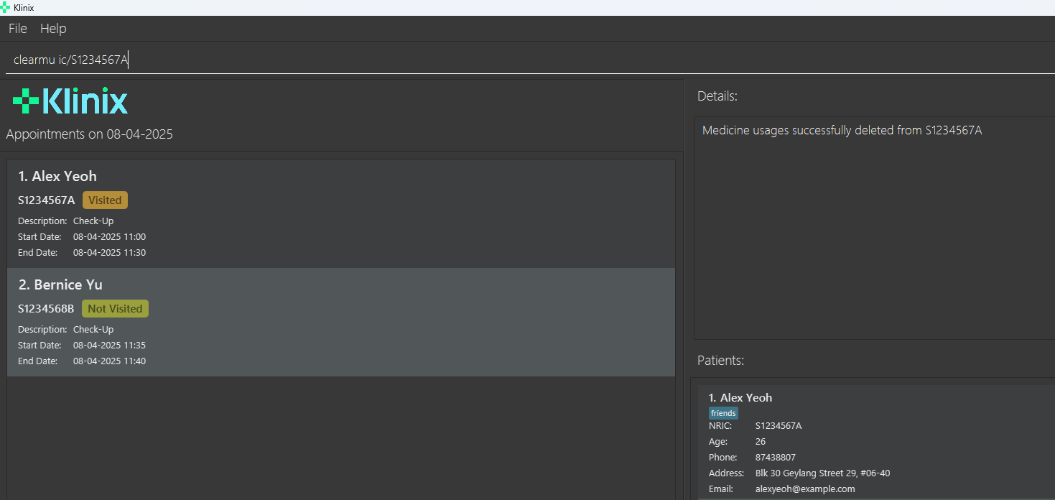Click the Not Visited status badge

[x=115, y=309]
